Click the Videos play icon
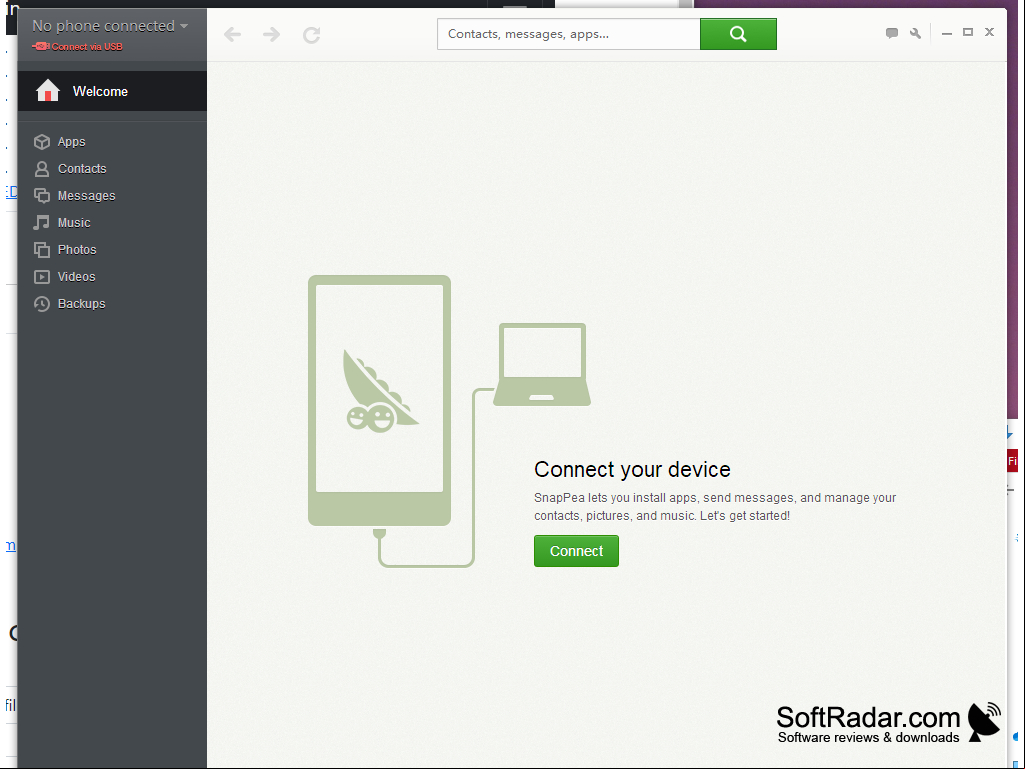1025x769 pixels. (x=42, y=277)
